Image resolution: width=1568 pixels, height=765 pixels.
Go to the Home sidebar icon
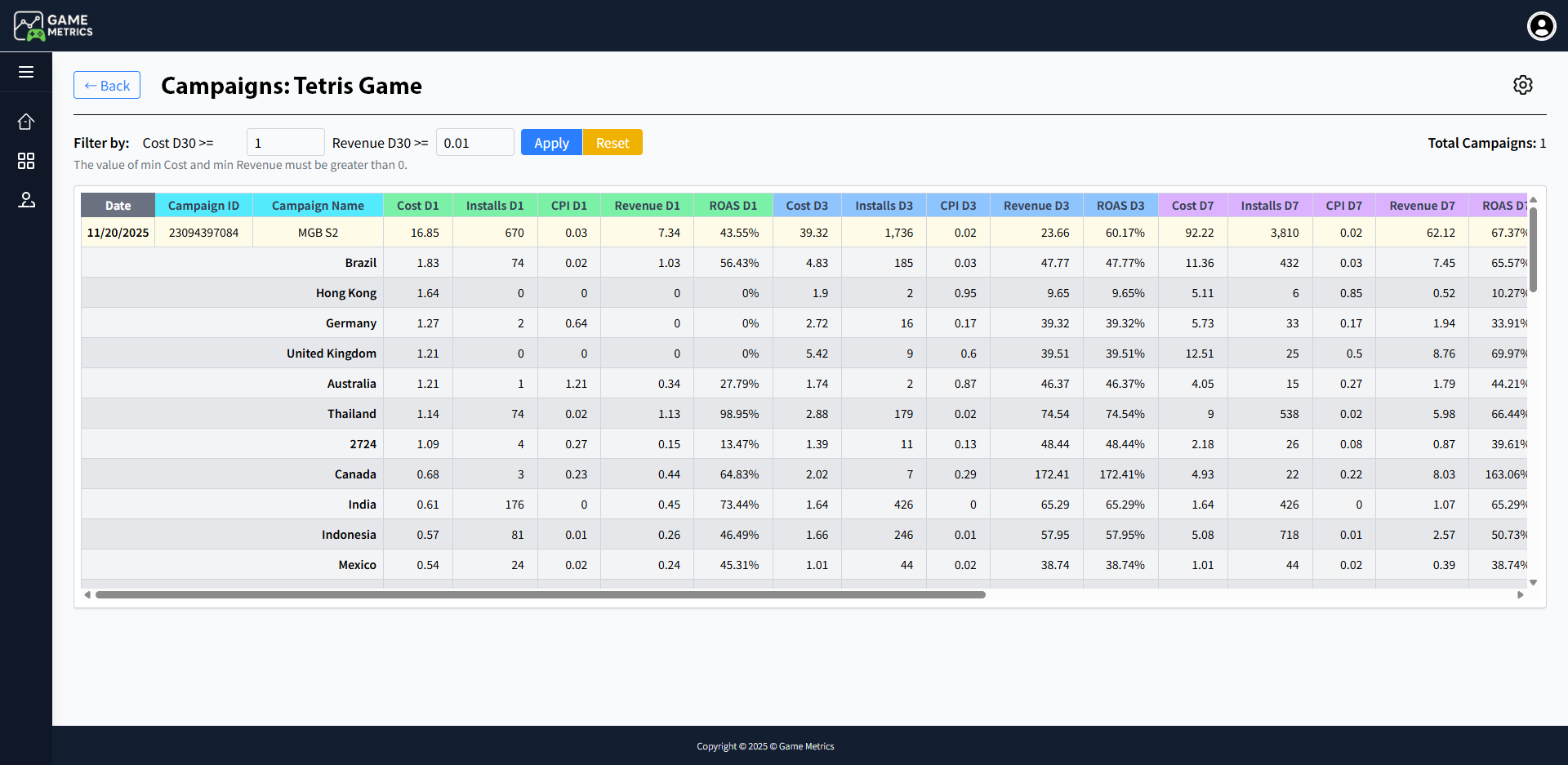(26, 122)
